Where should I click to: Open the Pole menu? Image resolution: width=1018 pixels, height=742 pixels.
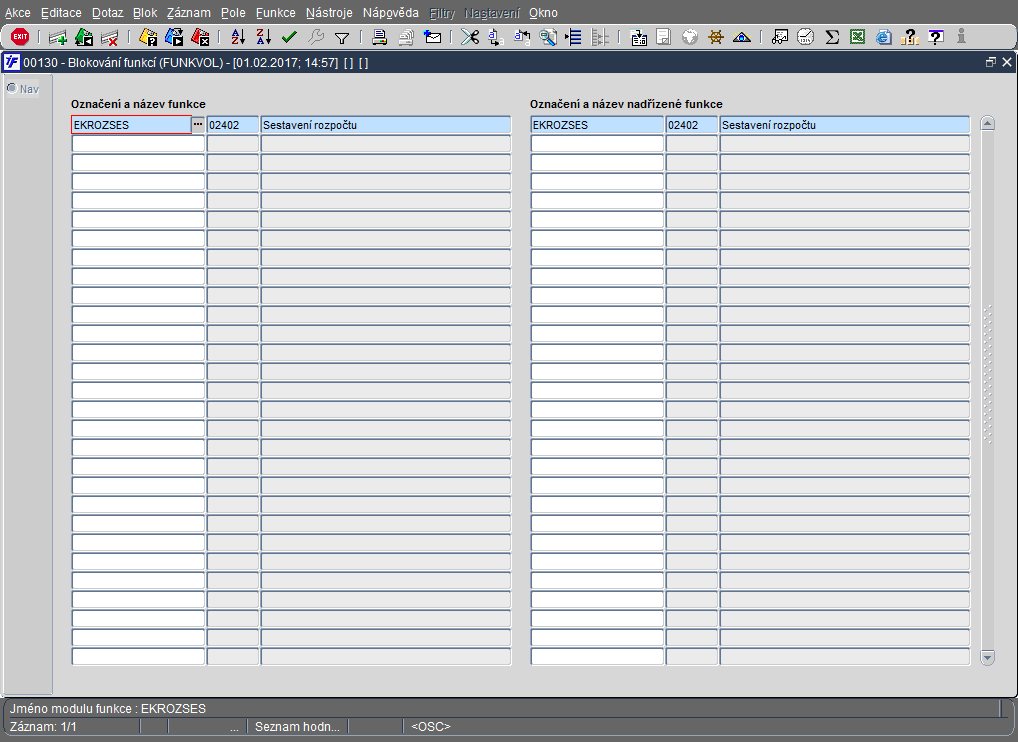tap(233, 13)
